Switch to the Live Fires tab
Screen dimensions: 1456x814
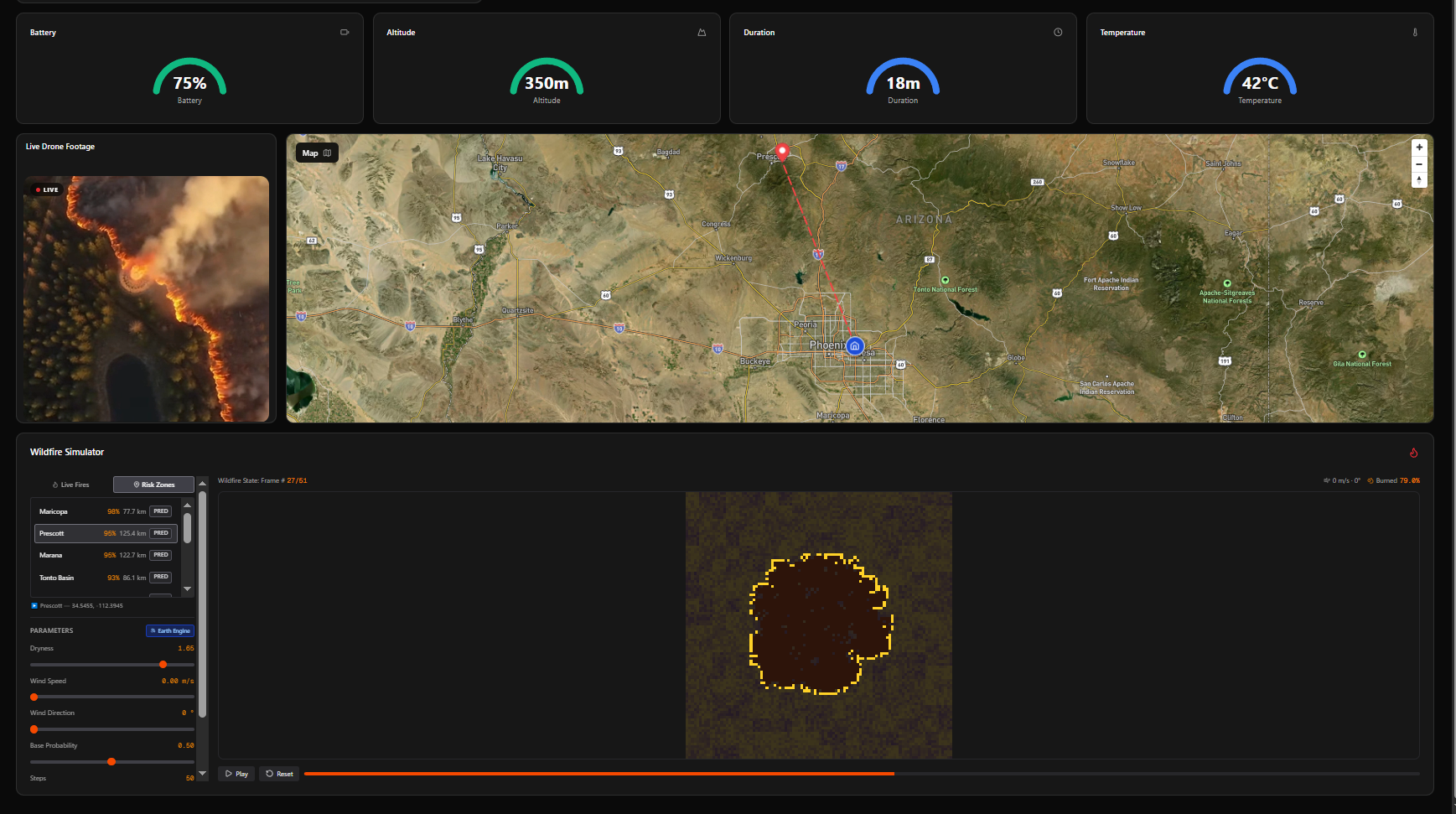[x=71, y=485]
